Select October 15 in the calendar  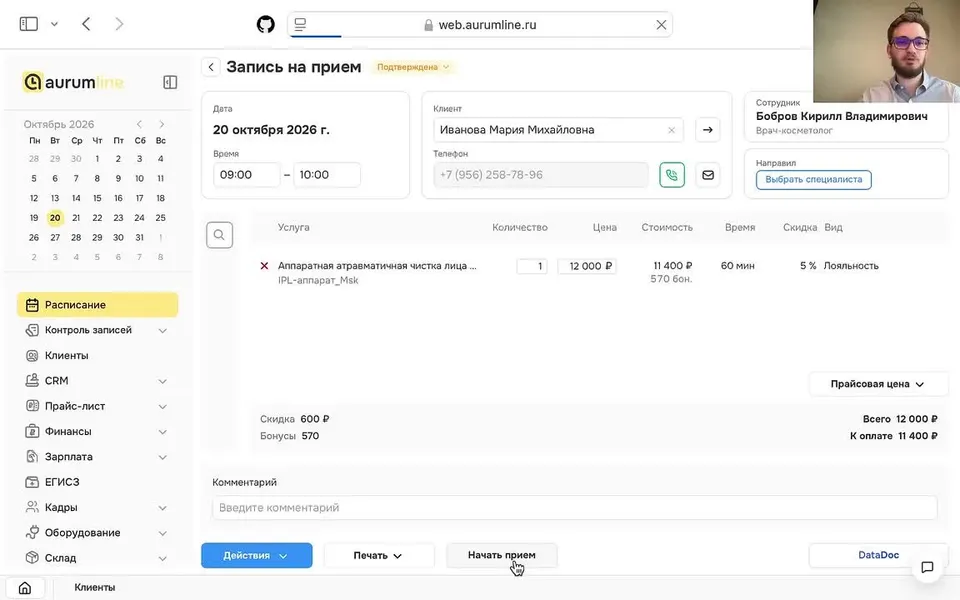[x=97, y=198]
